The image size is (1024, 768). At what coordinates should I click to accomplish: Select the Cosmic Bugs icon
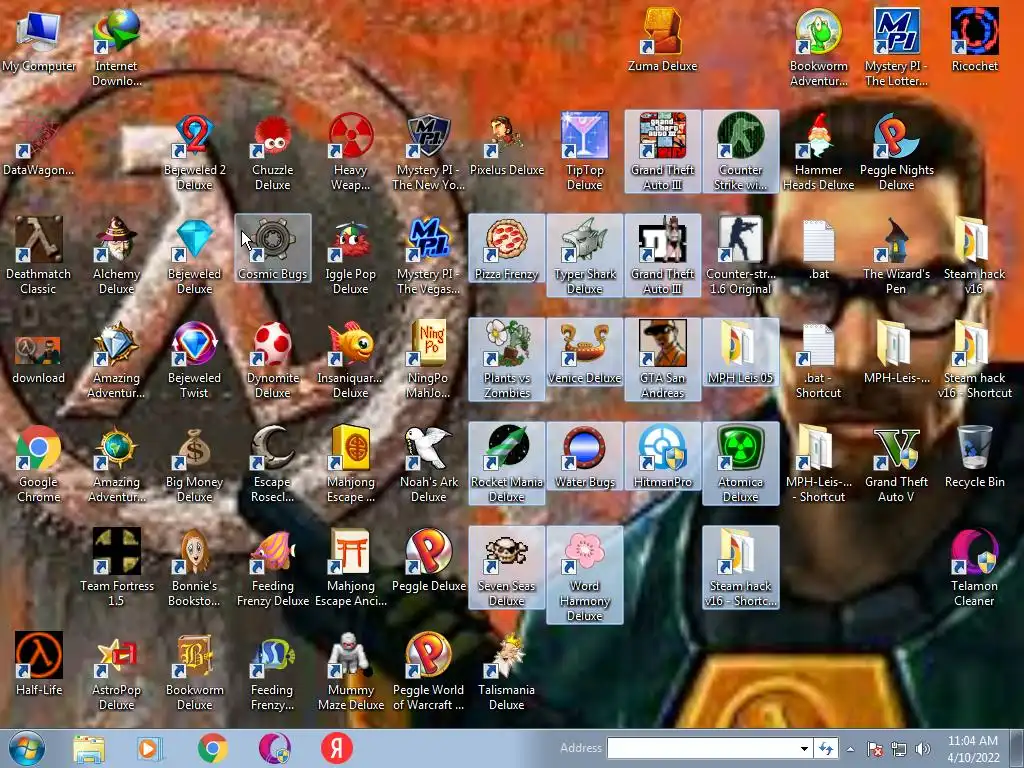click(x=272, y=248)
